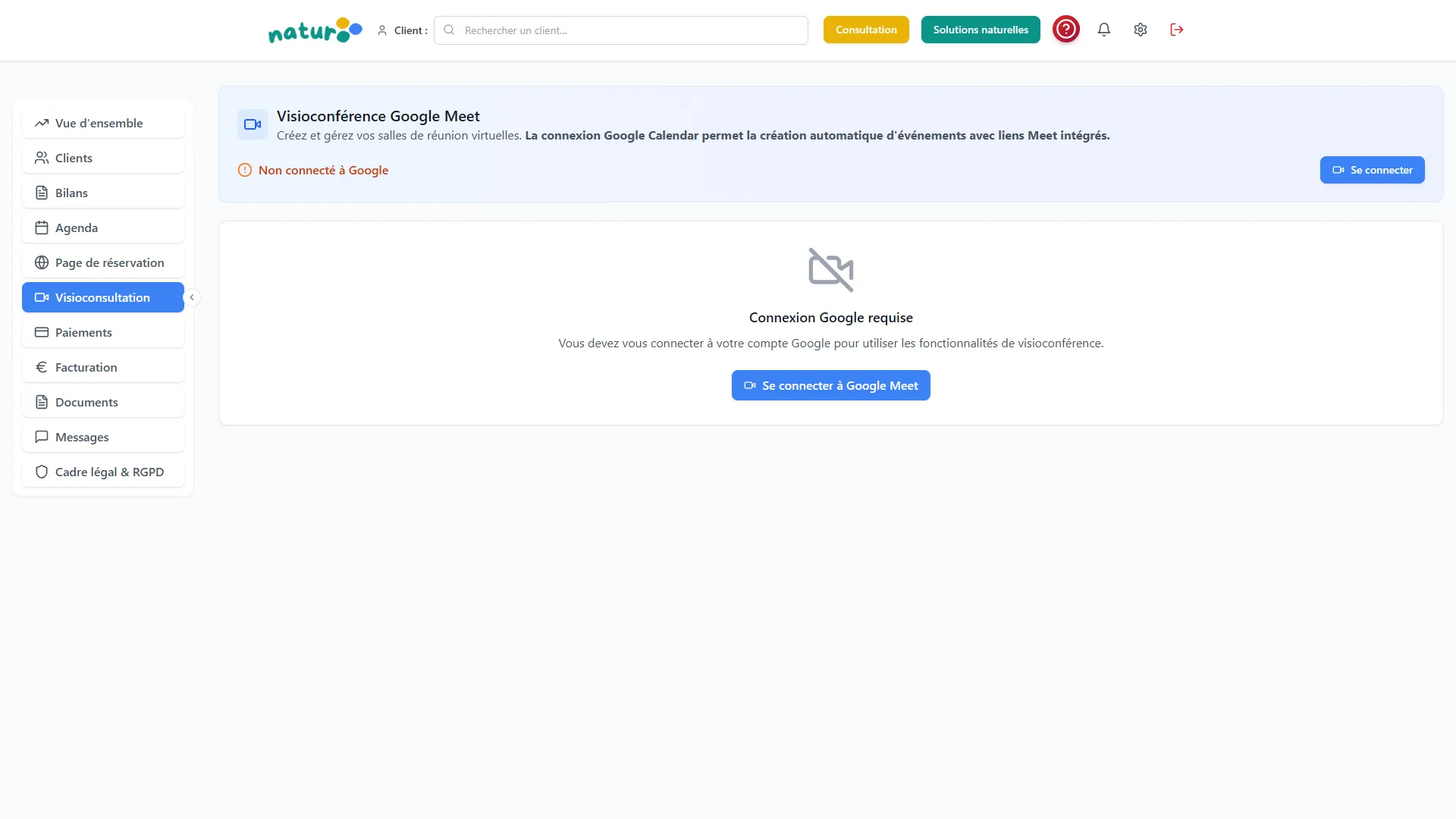Click the Google Meet header camera icon
The height and width of the screenshot is (819, 1456).
(x=253, y=124)
